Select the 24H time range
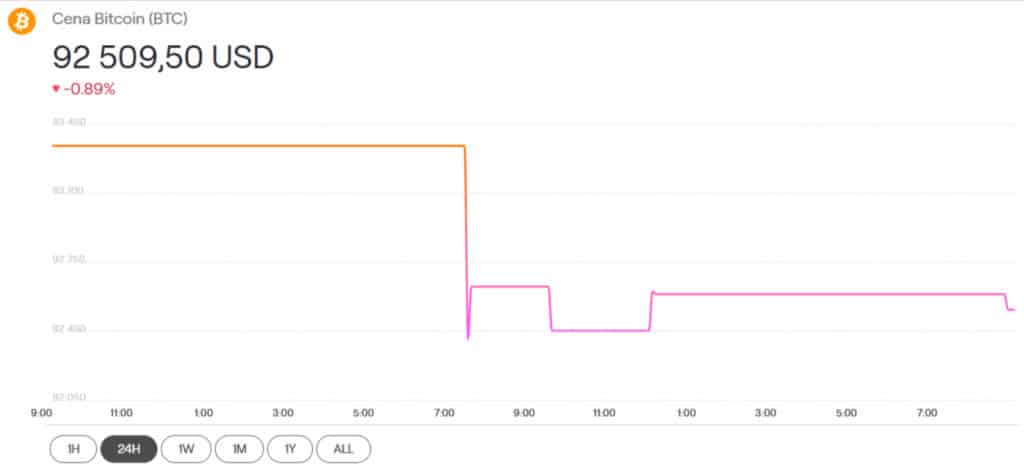The width and height of the screenshot is (1024, 474). point(129,449)
